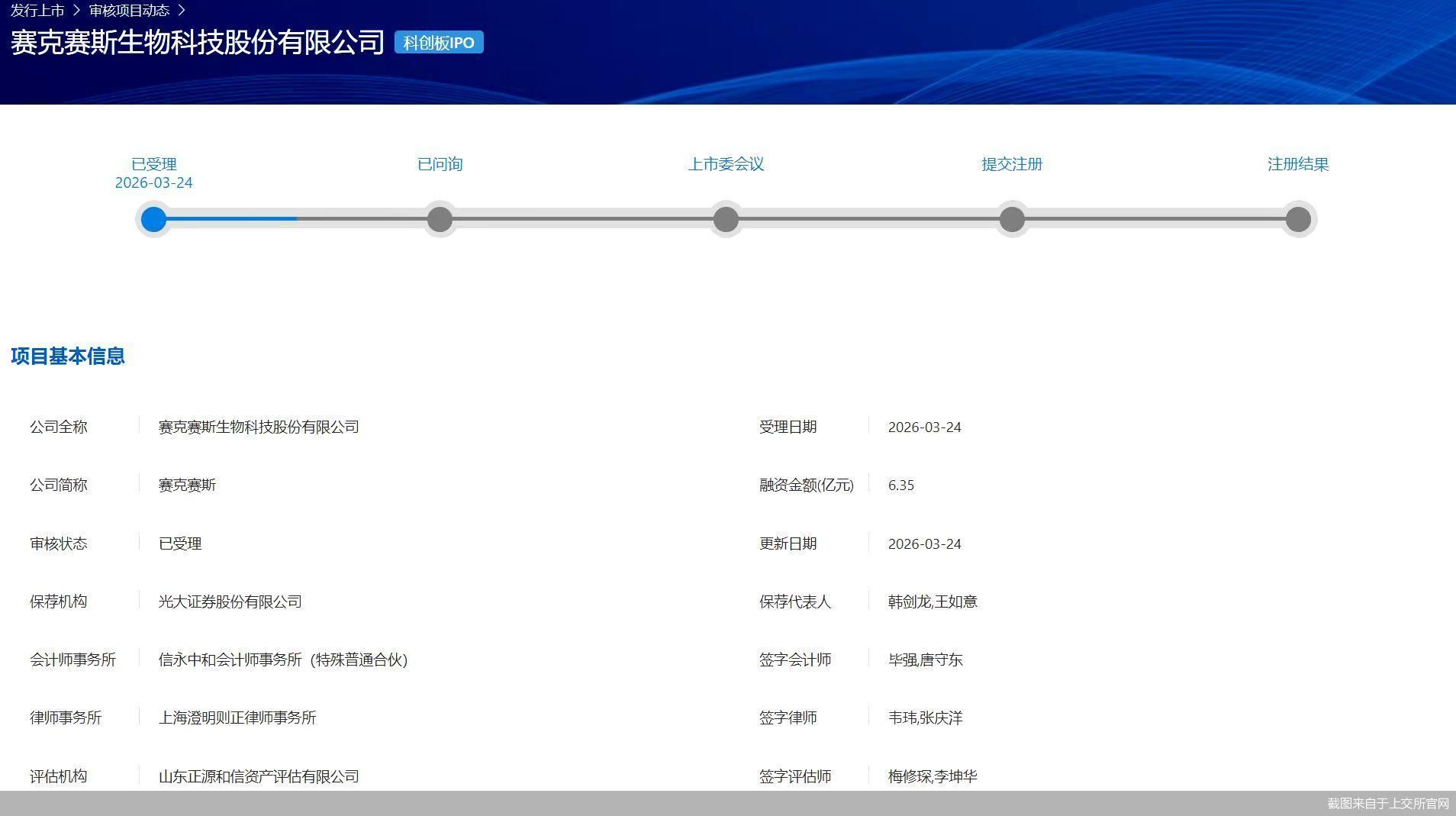Image resolution: width=1456 pixels, height=816 pixels.
Task: Expand details under 审核状态 field
Action: point(58,543)
